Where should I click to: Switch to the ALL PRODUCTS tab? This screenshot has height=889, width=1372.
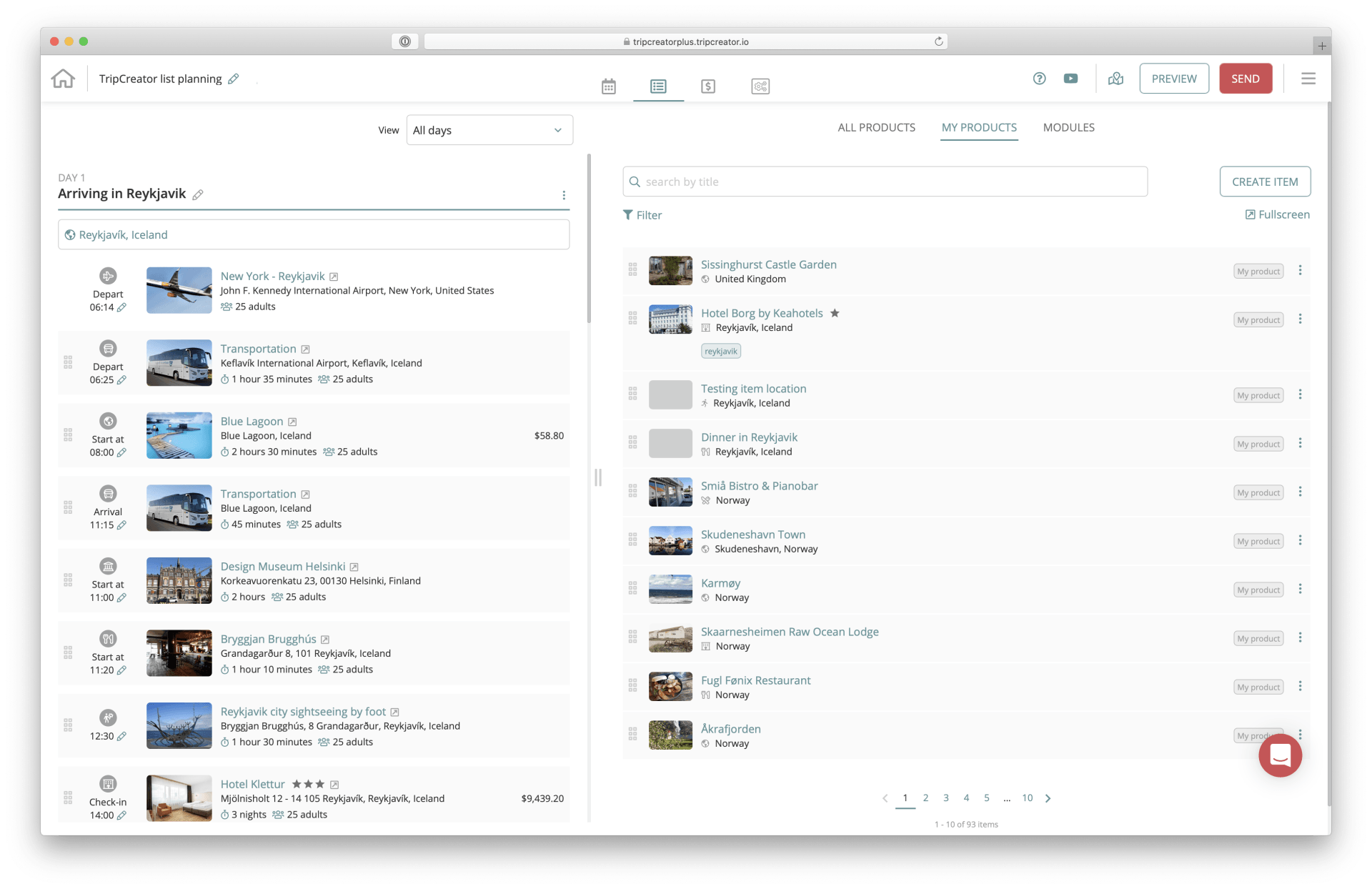pos(876,127)
